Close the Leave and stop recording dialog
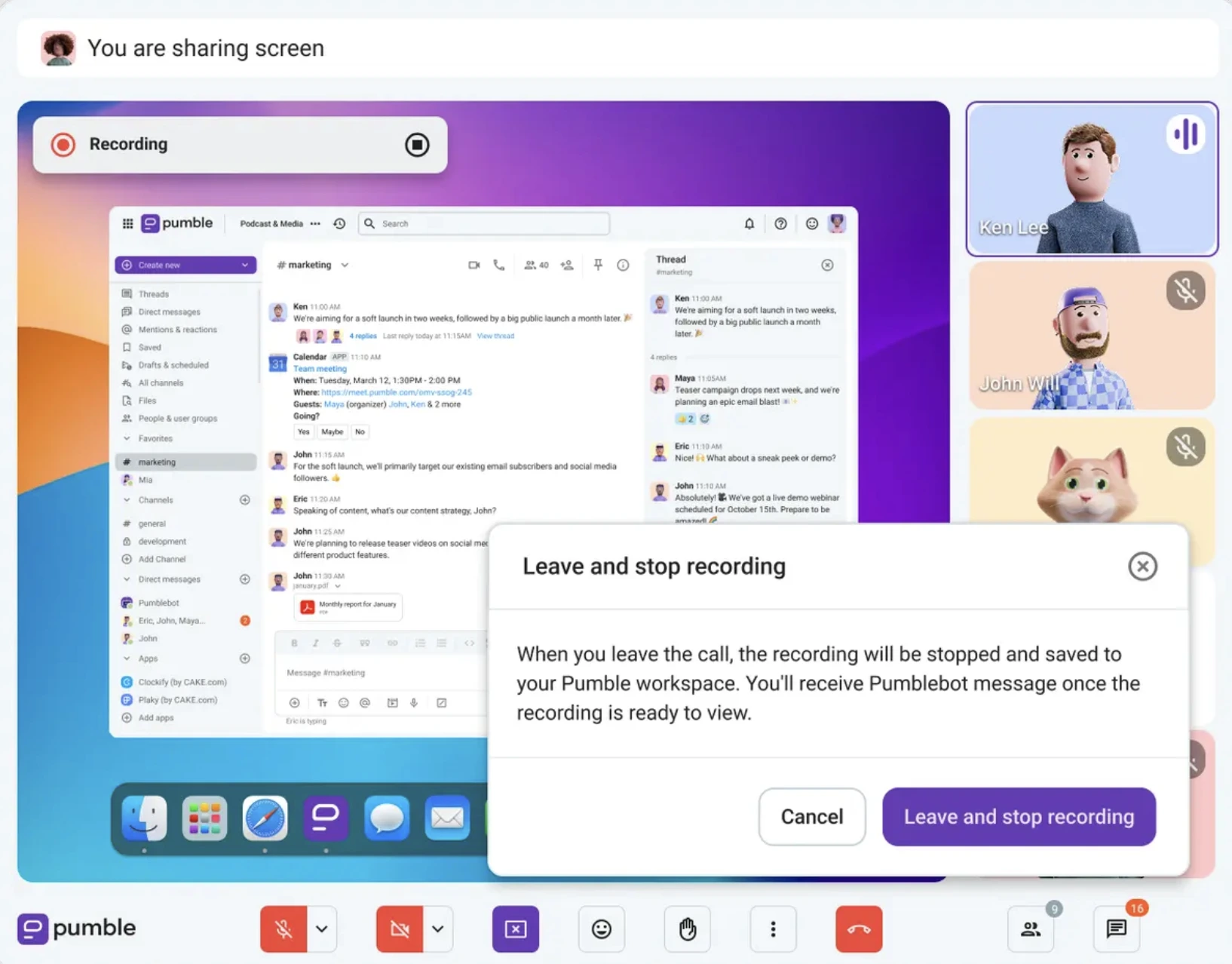Screen dimensions: 1232x964 (1142, 566)
